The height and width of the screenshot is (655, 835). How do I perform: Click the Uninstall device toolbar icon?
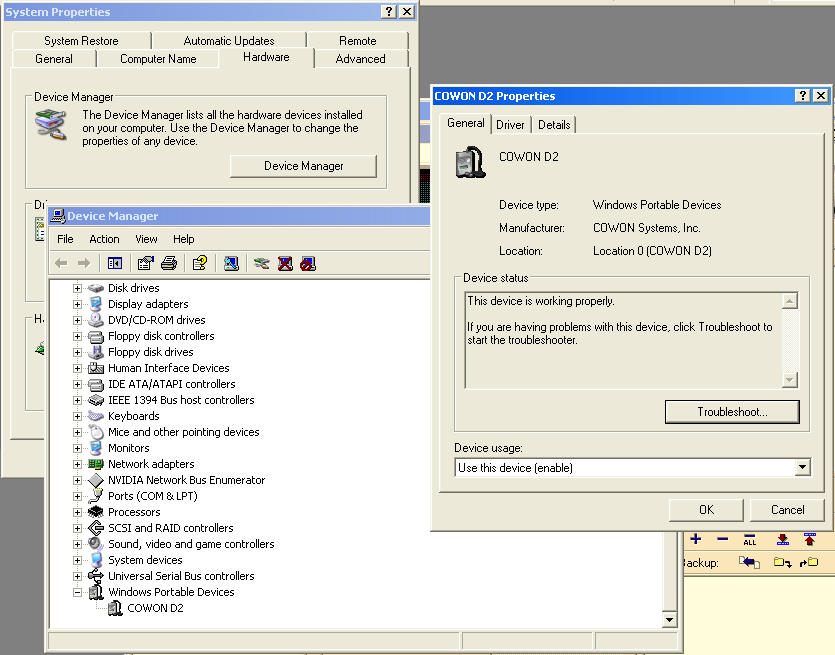285,263
